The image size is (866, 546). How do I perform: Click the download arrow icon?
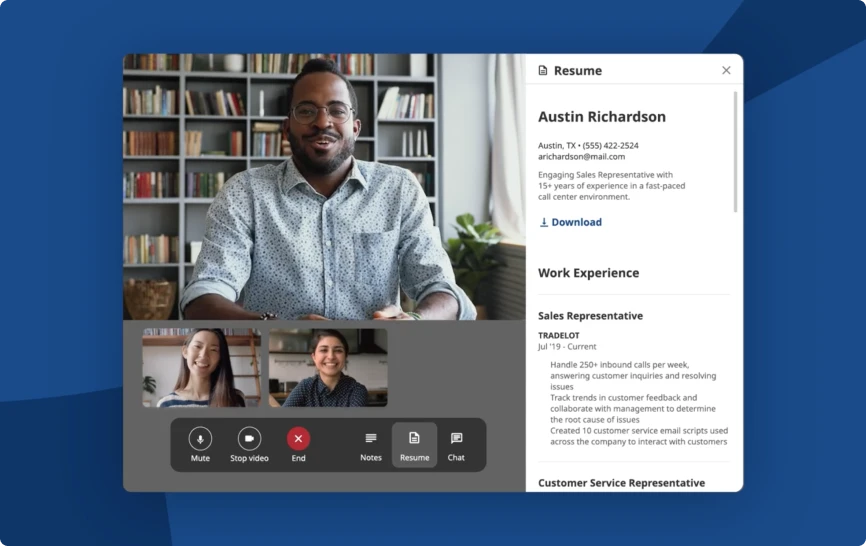(544, 222)
